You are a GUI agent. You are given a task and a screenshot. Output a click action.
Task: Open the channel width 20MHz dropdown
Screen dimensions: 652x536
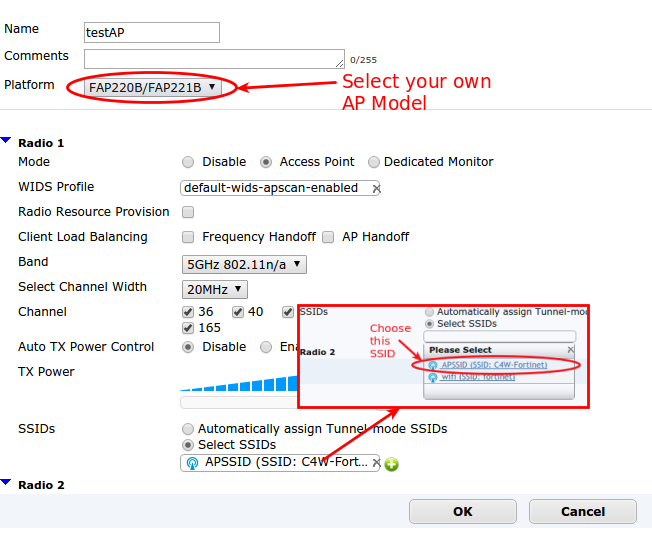[x=215, y=289]
